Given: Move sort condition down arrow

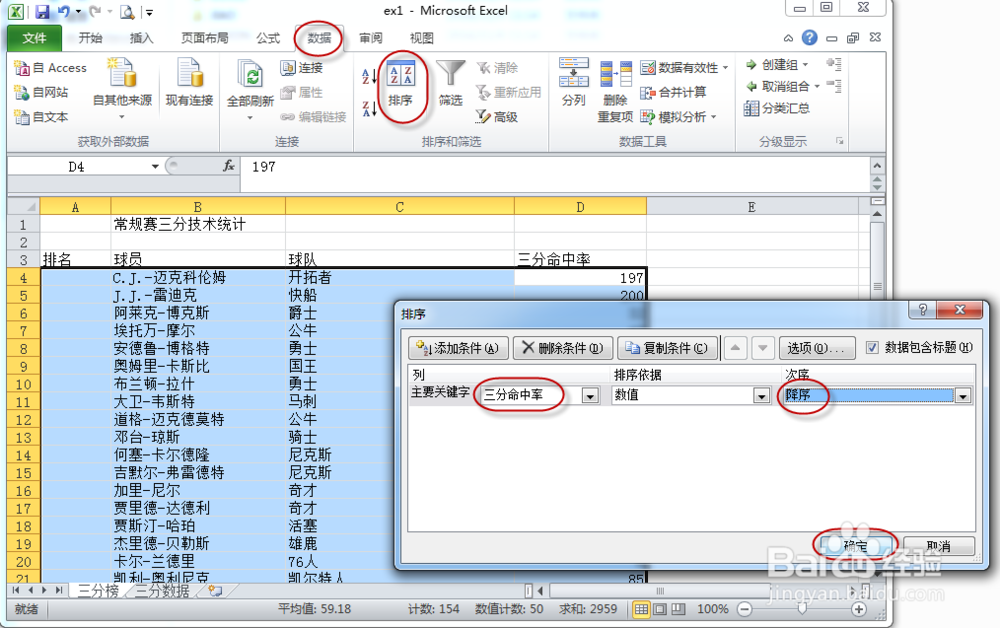Looking at the screenshot, I should (763, 348).
